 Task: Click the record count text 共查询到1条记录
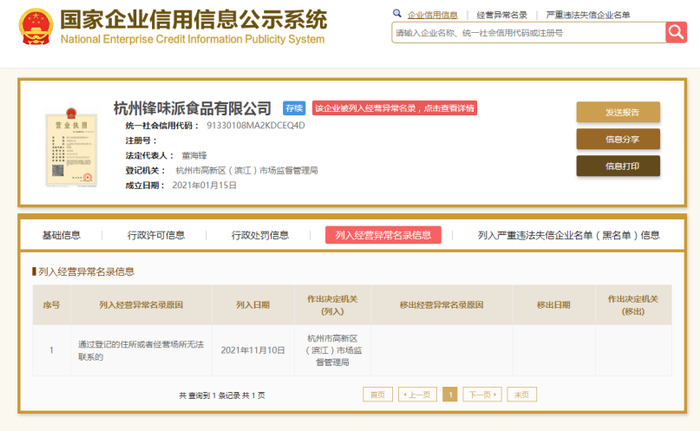[210, 395]
